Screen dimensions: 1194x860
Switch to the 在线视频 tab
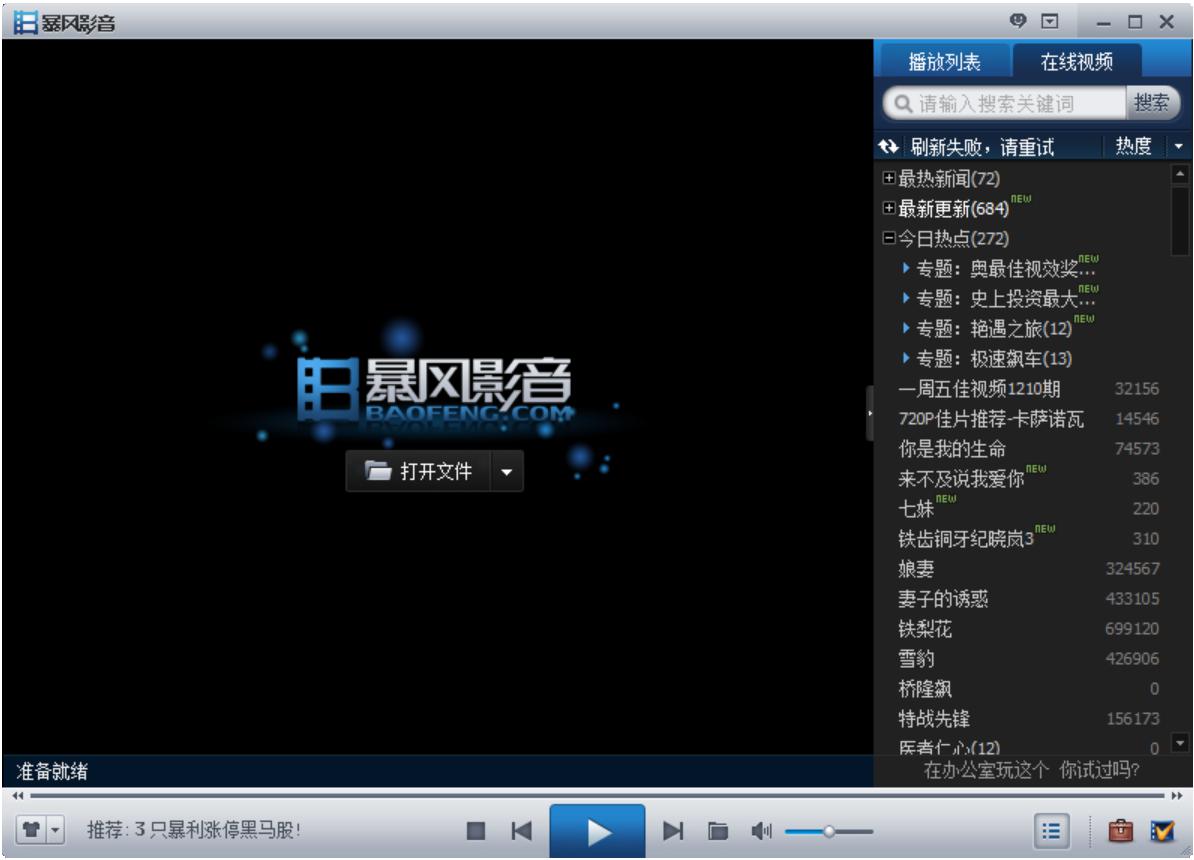1076,62
